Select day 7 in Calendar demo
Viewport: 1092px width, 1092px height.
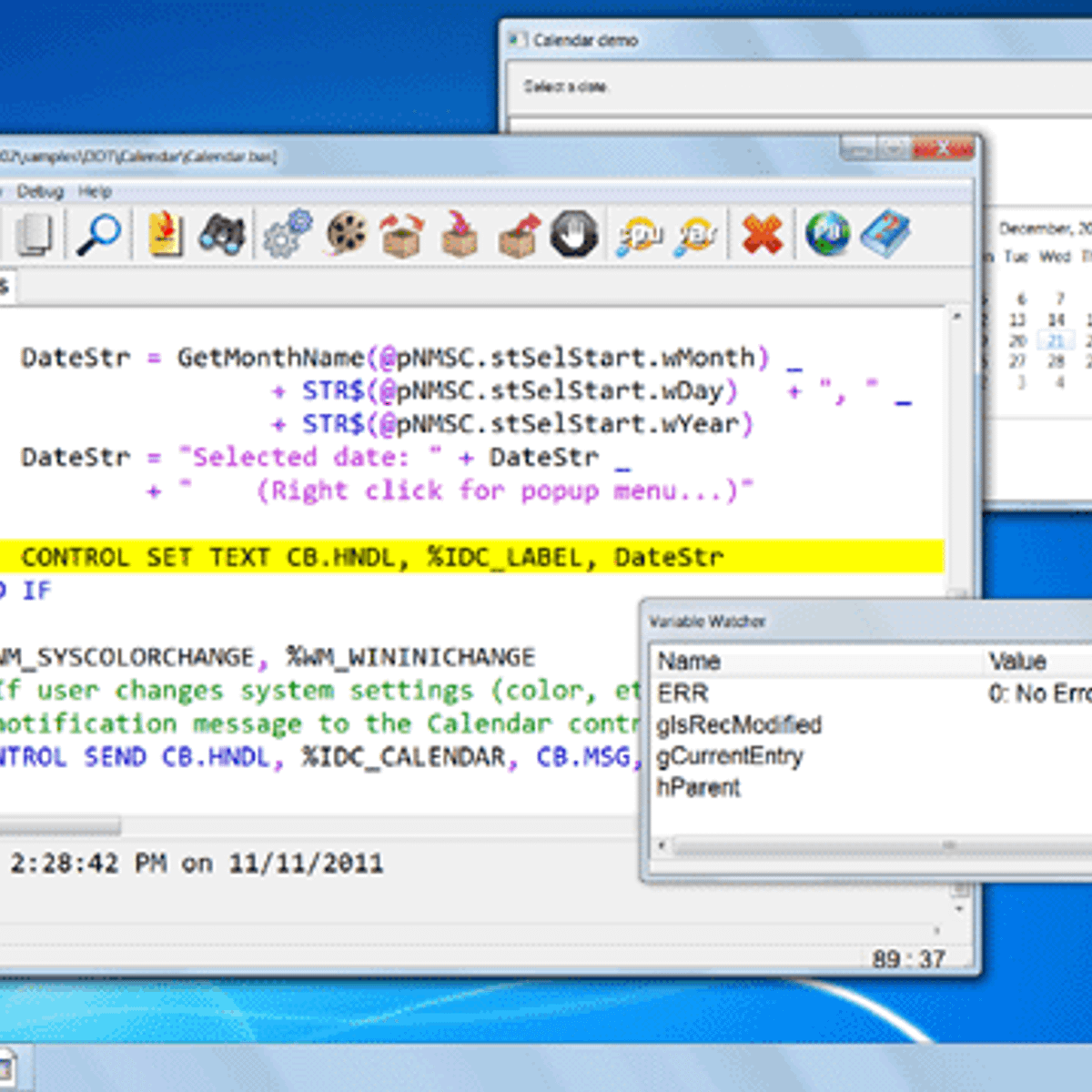tap(1059, 298)
